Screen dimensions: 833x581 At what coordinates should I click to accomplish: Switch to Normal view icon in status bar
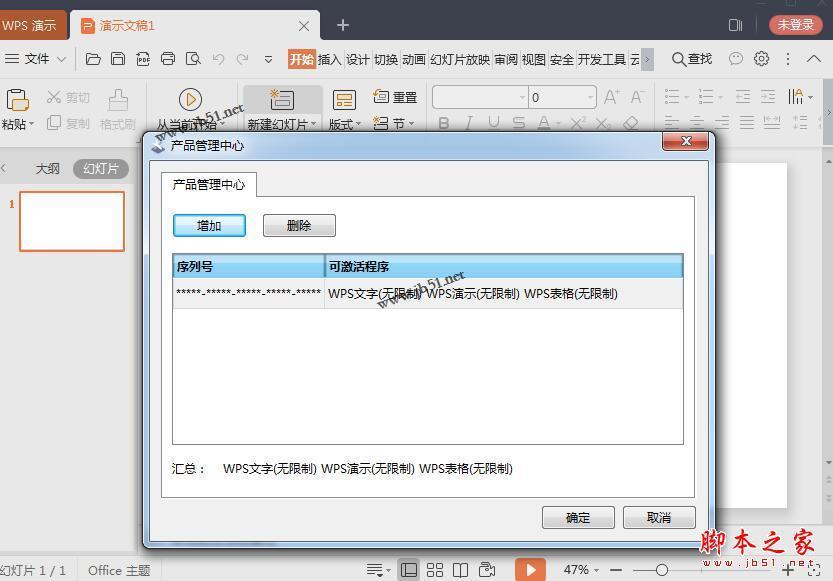click(x=409, y=570)
